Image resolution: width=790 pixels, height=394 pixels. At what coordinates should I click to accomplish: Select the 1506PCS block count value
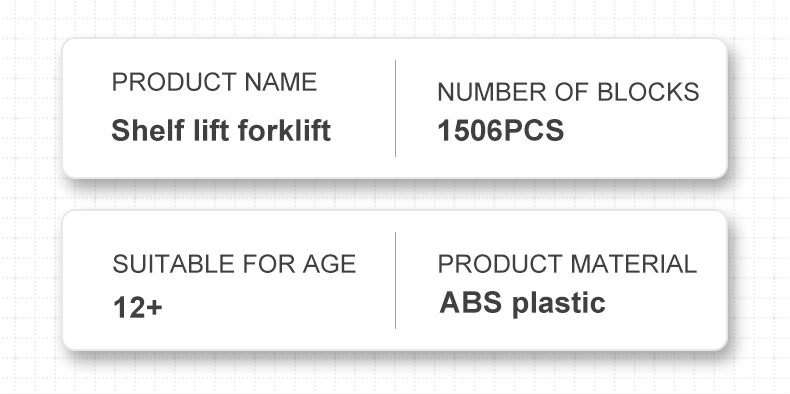click(501, 130)
